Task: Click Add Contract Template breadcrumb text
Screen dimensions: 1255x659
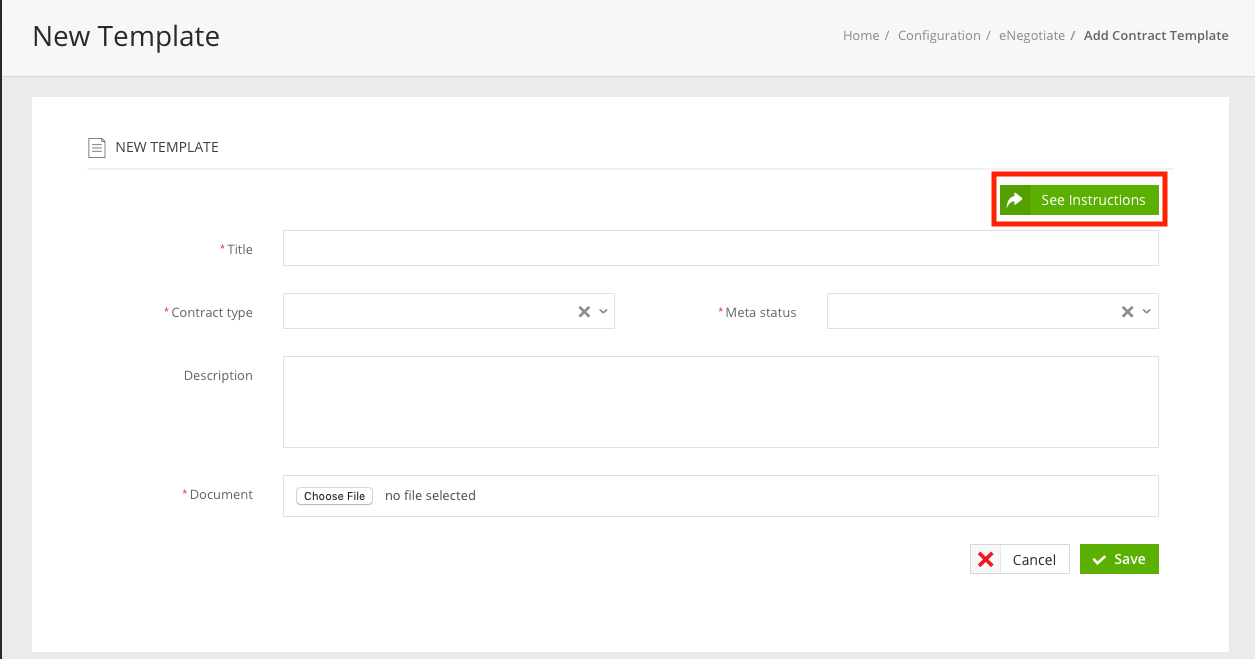Action: tap(1156, 35)
